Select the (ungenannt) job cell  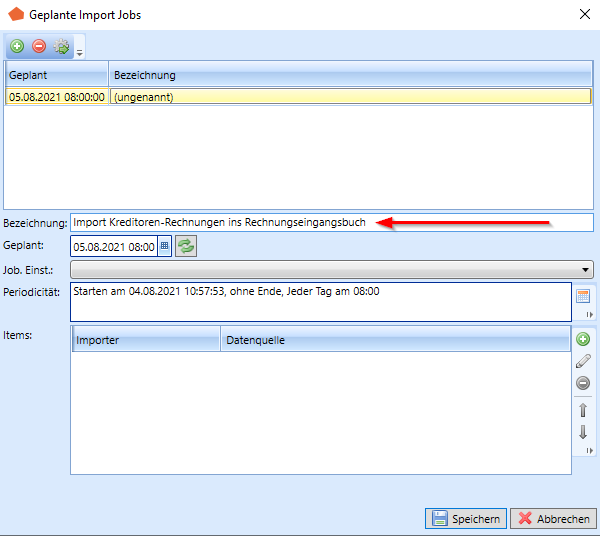click(350, 97)
